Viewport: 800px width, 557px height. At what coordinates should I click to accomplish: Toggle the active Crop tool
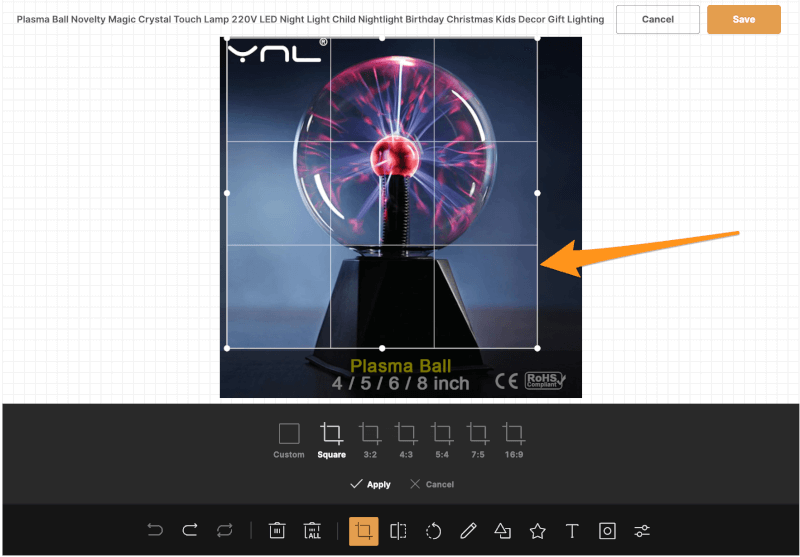(x=364, y=531)
